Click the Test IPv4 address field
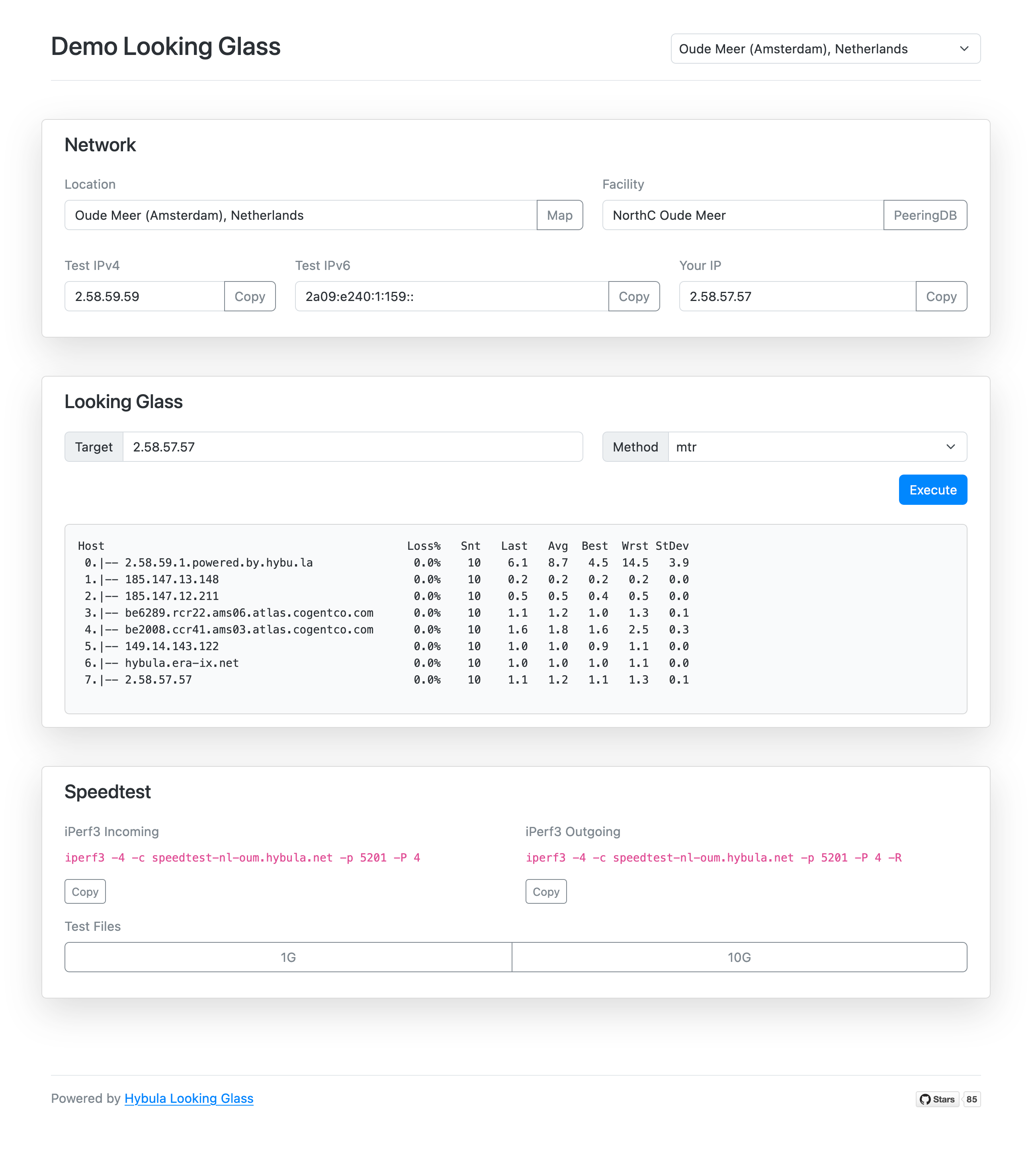 [x=144, y=297]
